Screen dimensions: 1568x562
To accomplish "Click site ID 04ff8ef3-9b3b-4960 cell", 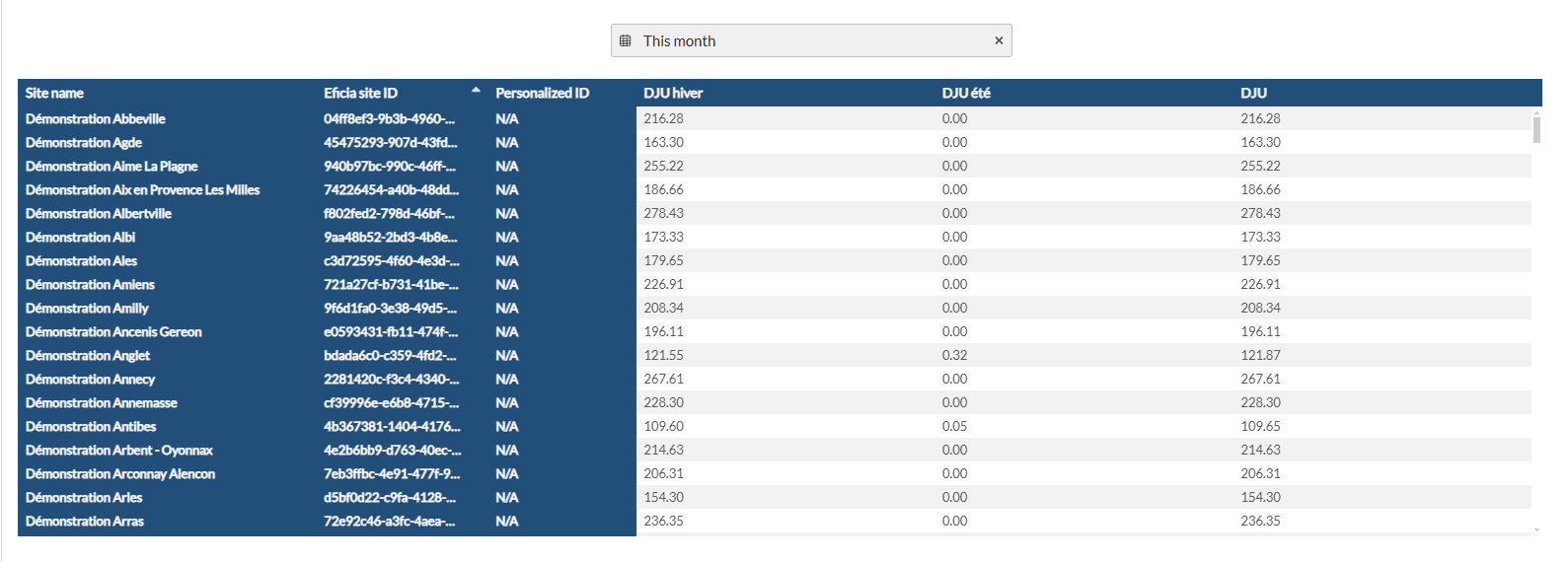I will pyautogui.click(x=390, y=119).
